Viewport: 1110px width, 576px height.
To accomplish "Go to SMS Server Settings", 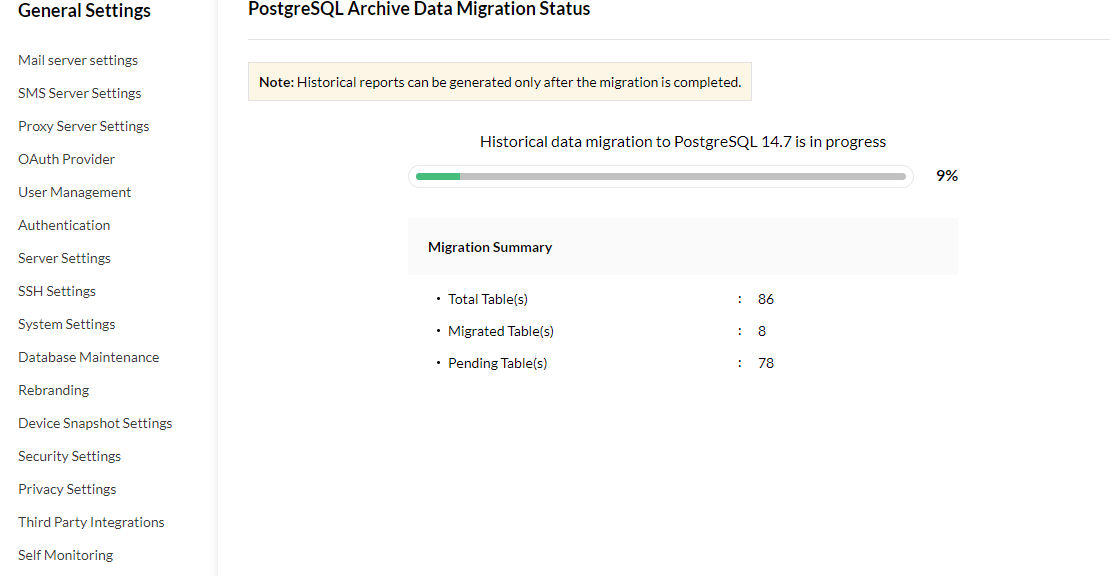I will [80, 93].
